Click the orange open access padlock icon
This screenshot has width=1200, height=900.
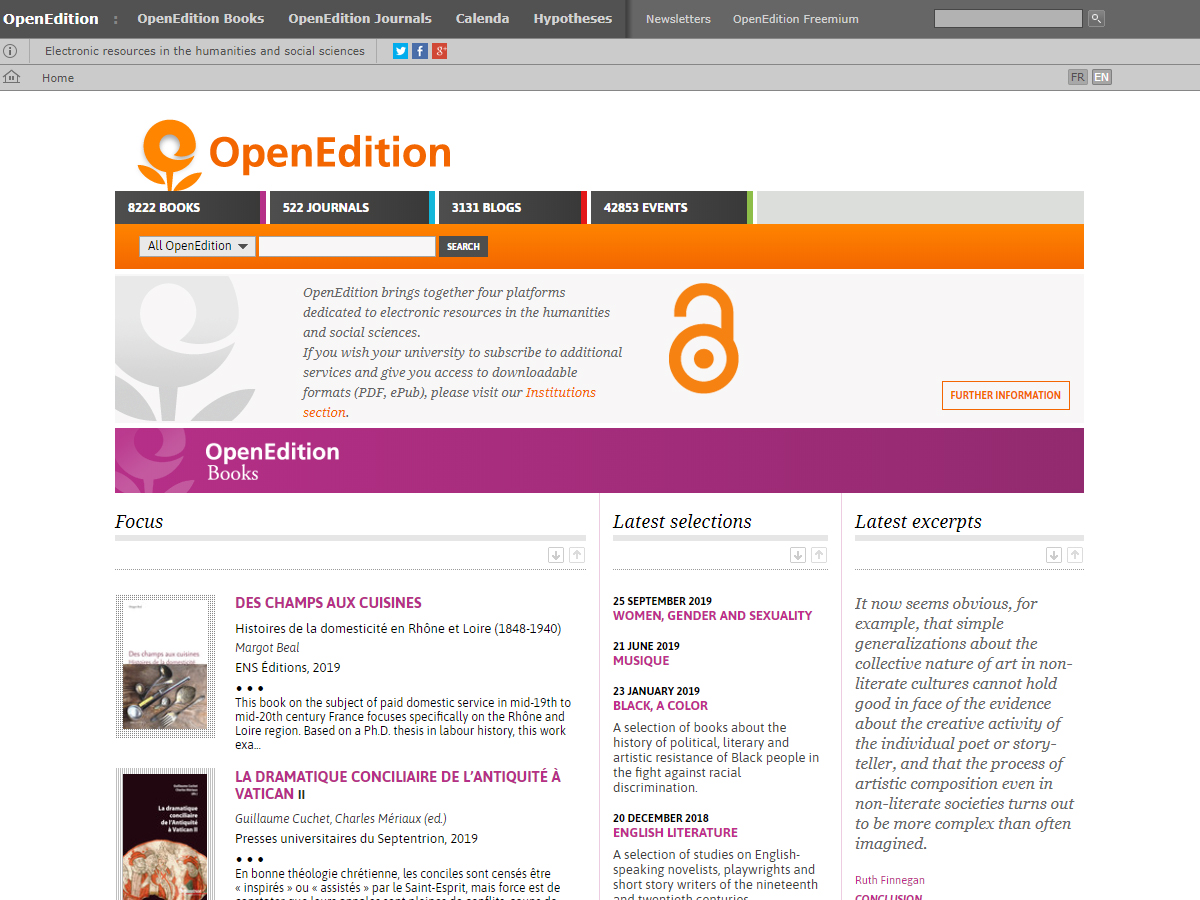coord(703,338)
